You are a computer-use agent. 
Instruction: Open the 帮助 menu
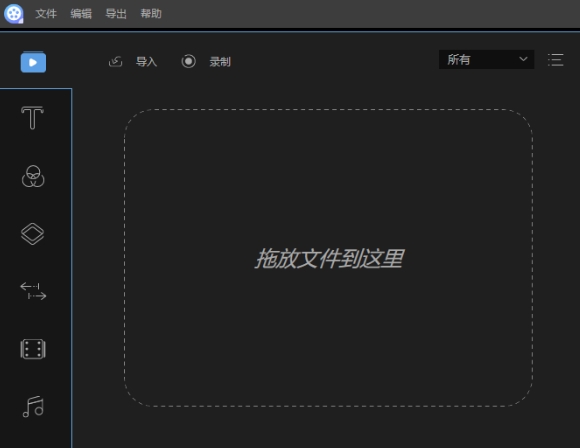[151, 14]
